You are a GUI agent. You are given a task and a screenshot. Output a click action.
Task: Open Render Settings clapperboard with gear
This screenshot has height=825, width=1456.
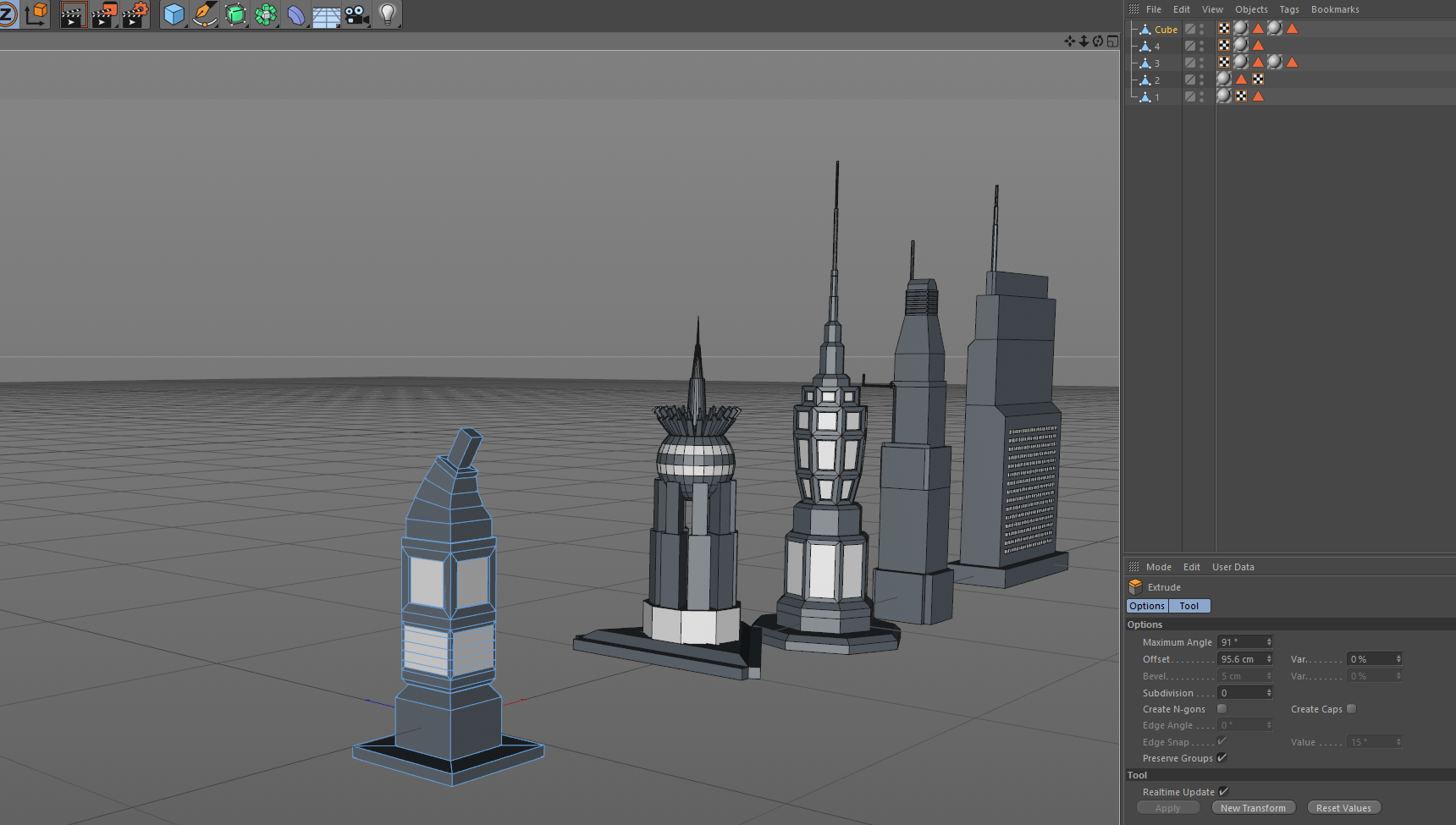(135, 14)
